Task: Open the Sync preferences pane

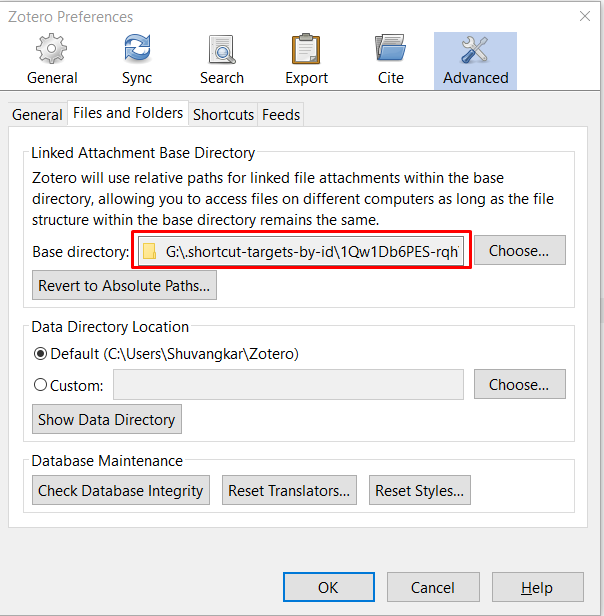Action: click(137, 60)
